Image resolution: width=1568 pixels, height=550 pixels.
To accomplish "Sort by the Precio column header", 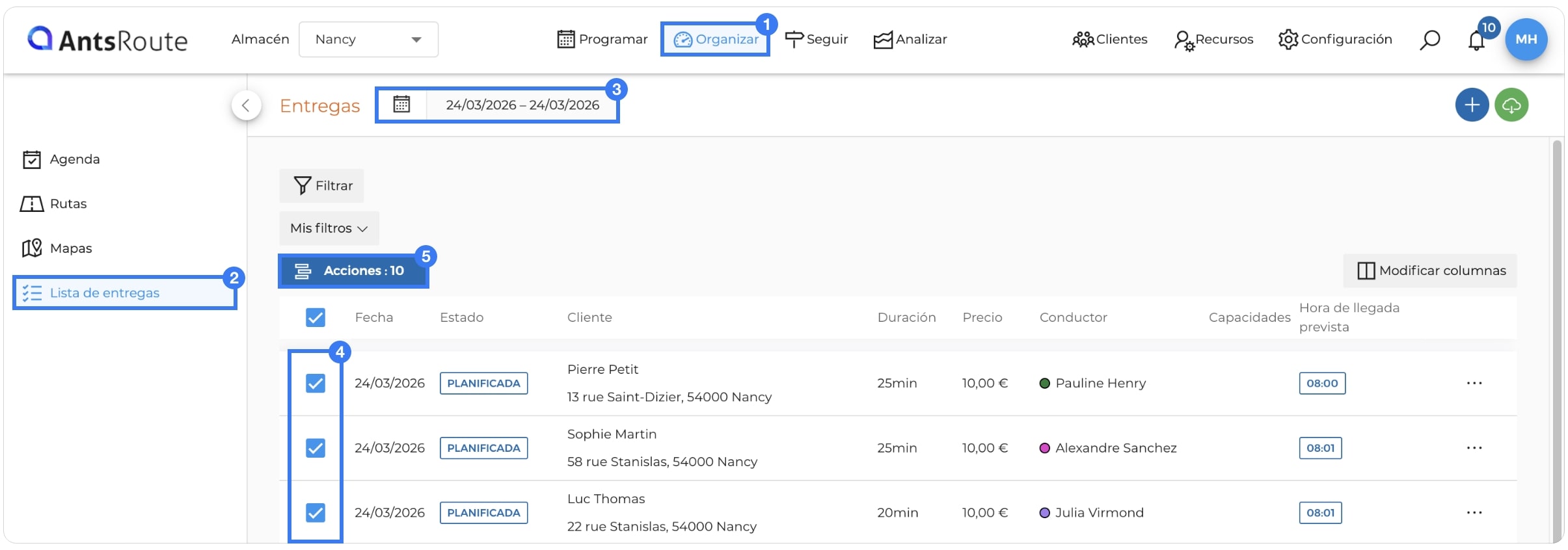I will point(982,317).
